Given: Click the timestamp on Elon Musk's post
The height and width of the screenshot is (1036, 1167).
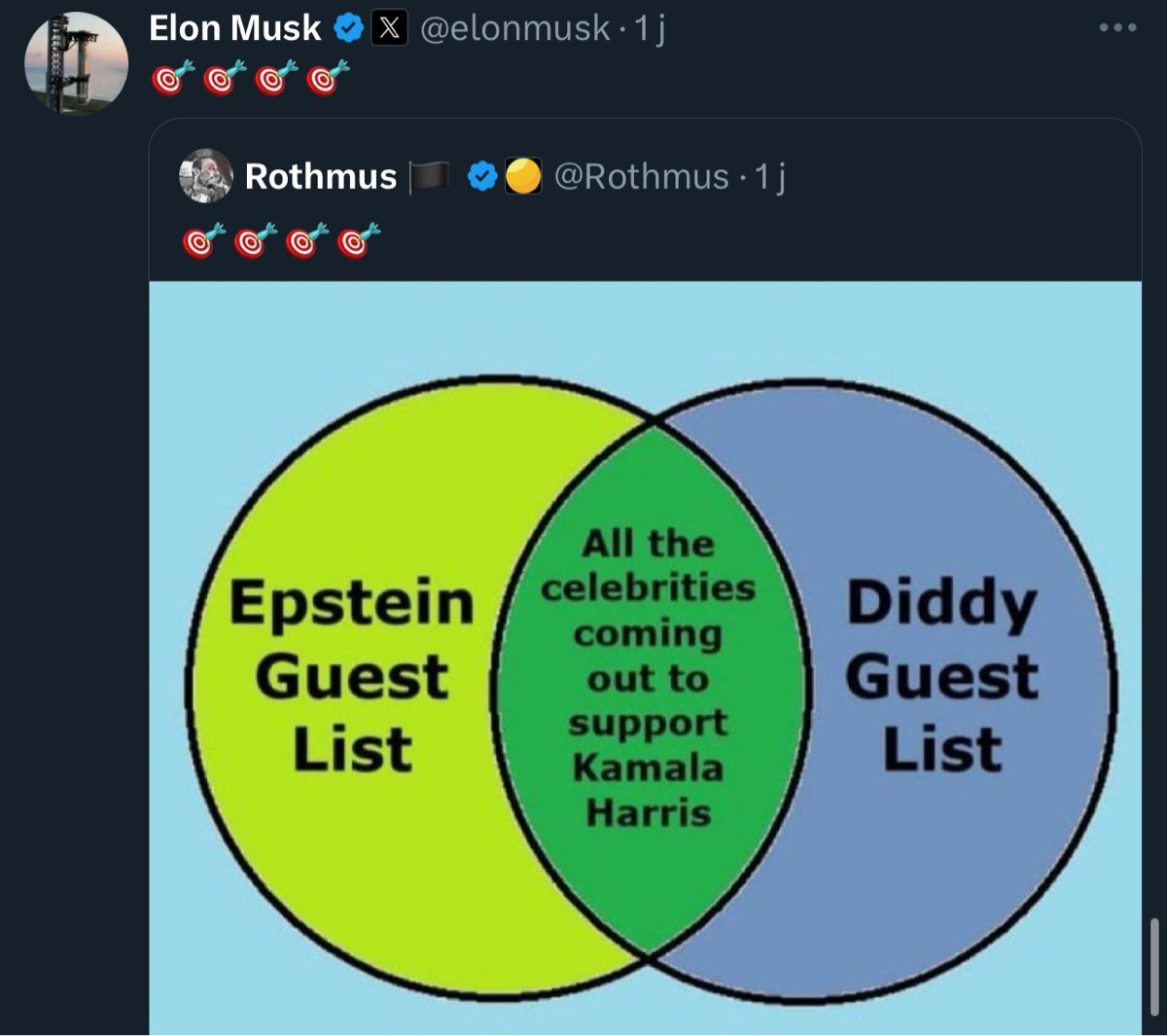Looking at the screenshot, I should point(650,29).
